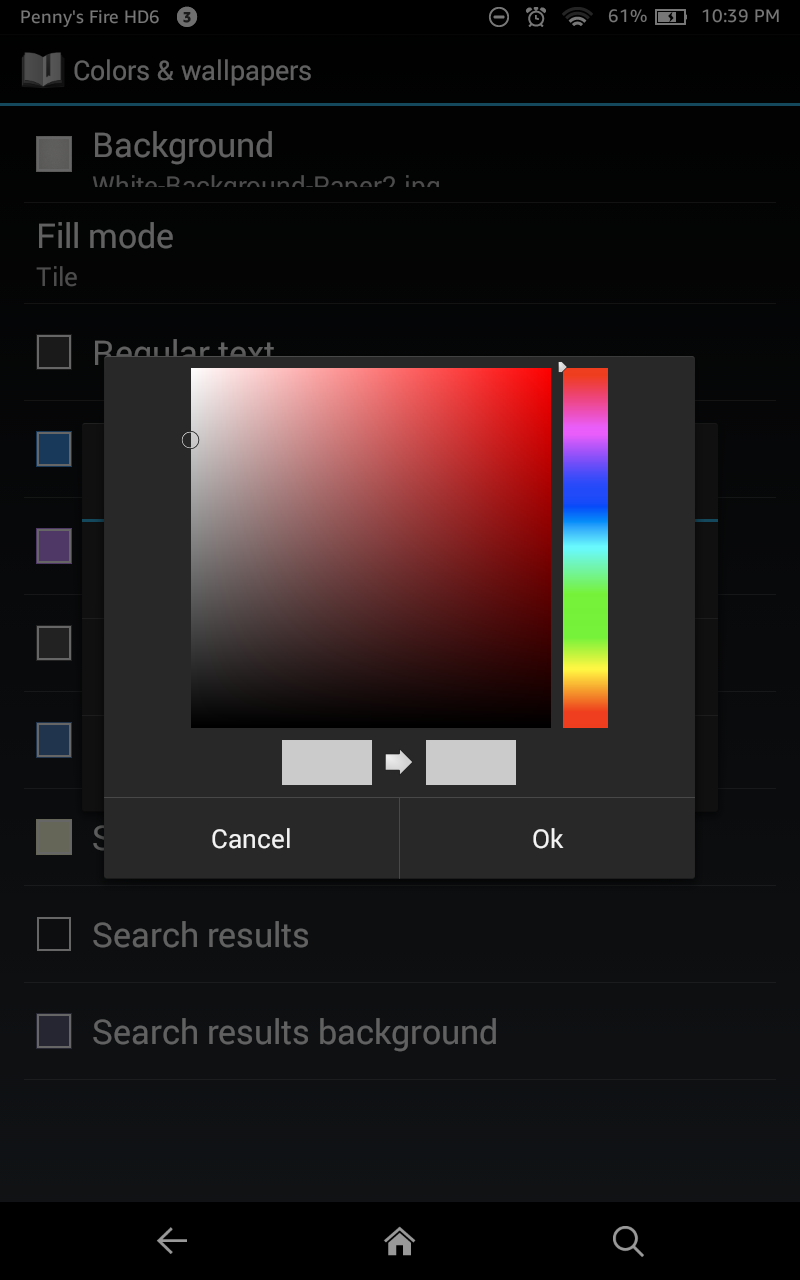Cancel the color picker dialog
The image size is (800, 1280).
(x=251, y=838)
